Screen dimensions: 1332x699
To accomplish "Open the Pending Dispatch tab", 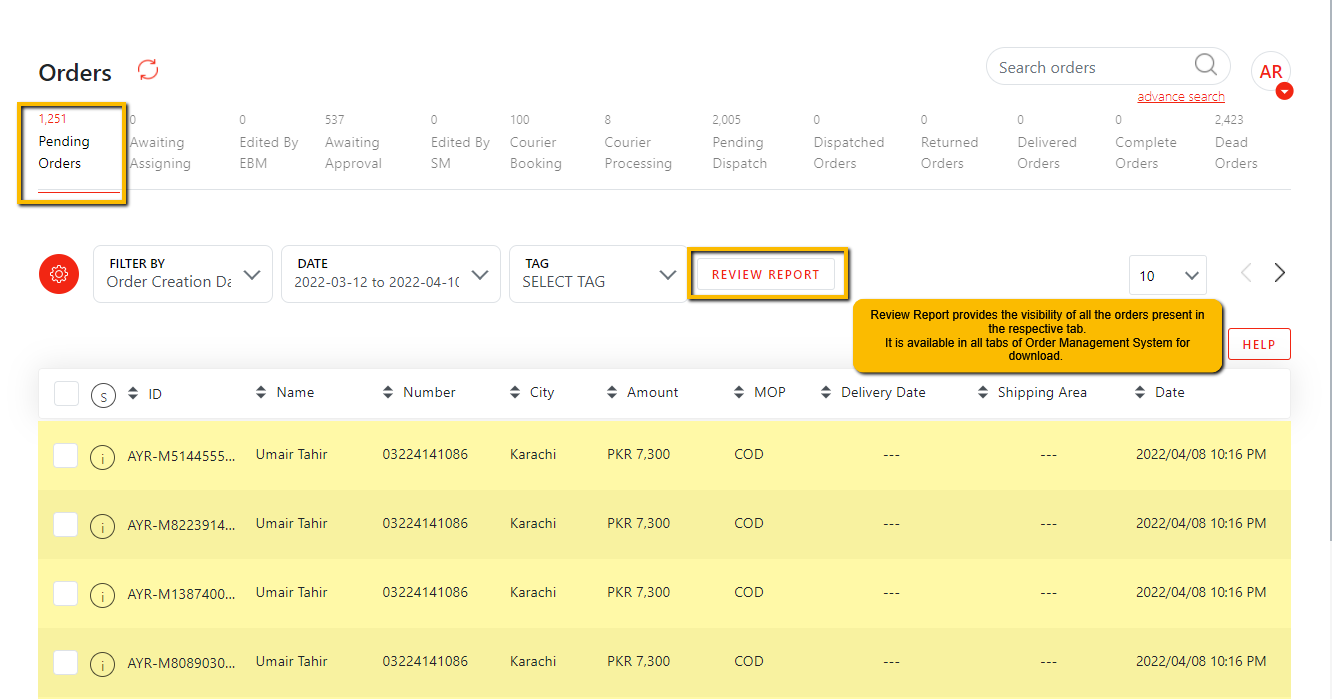I will coord(739,152).
